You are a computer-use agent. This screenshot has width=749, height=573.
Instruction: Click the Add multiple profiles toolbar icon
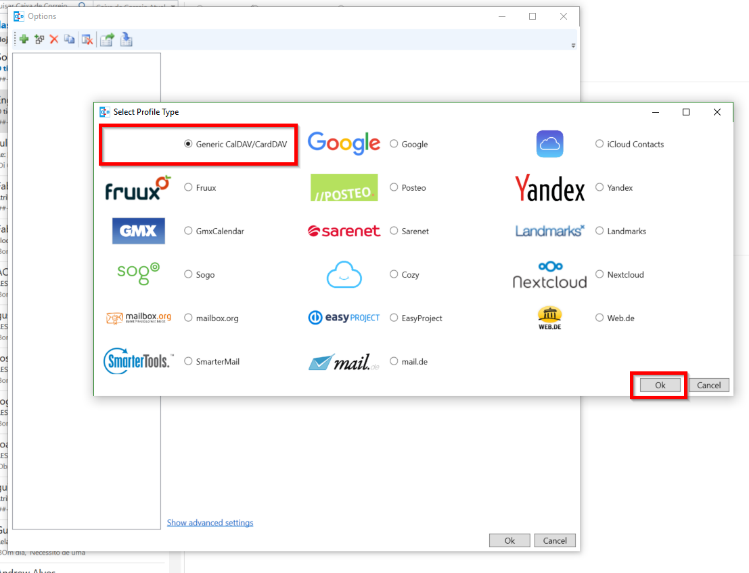[x=39, y=39]
